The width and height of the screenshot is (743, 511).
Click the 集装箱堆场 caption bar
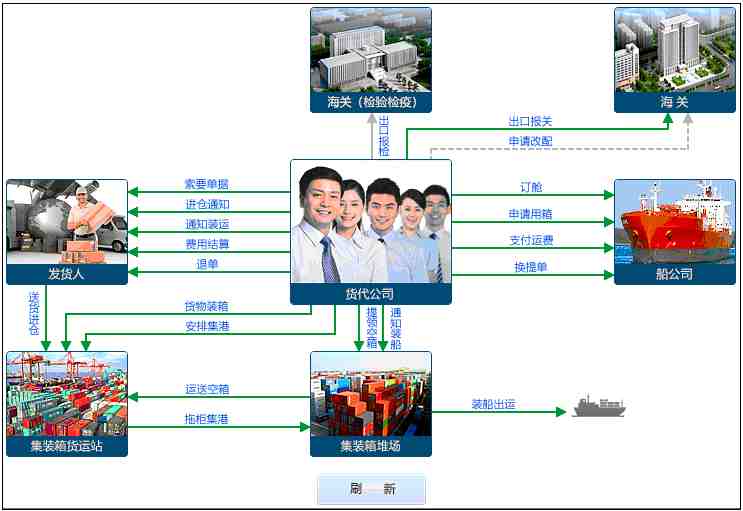pyautogui.click(x=371, y=446)
